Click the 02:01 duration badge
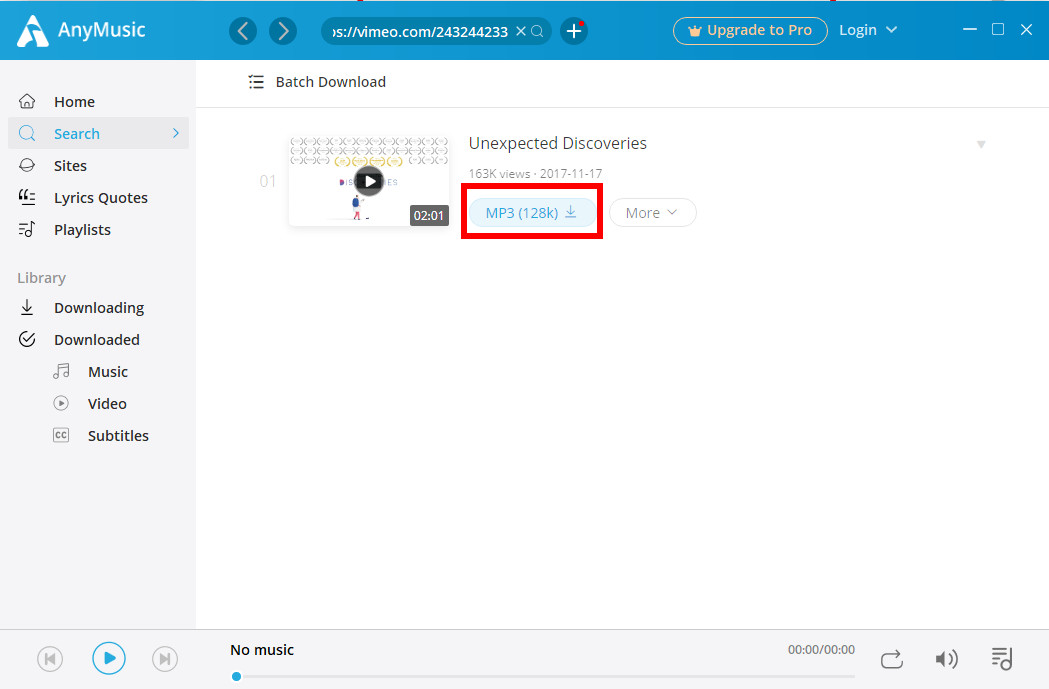The height and width of the screenshot is (689, 1049). point(429,215)
